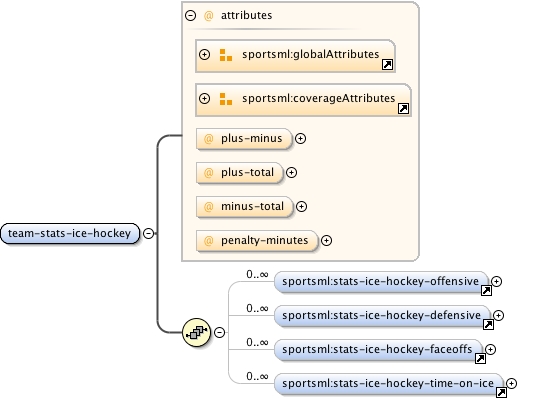Screen dimensions: 535x399
Task: Expand the plus-minus attribute
Action: click(x=300, y=139)
